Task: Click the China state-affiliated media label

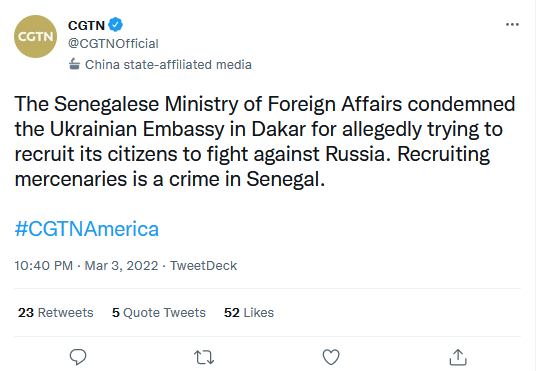Action: pyautogui.click(x=168, y=65)
